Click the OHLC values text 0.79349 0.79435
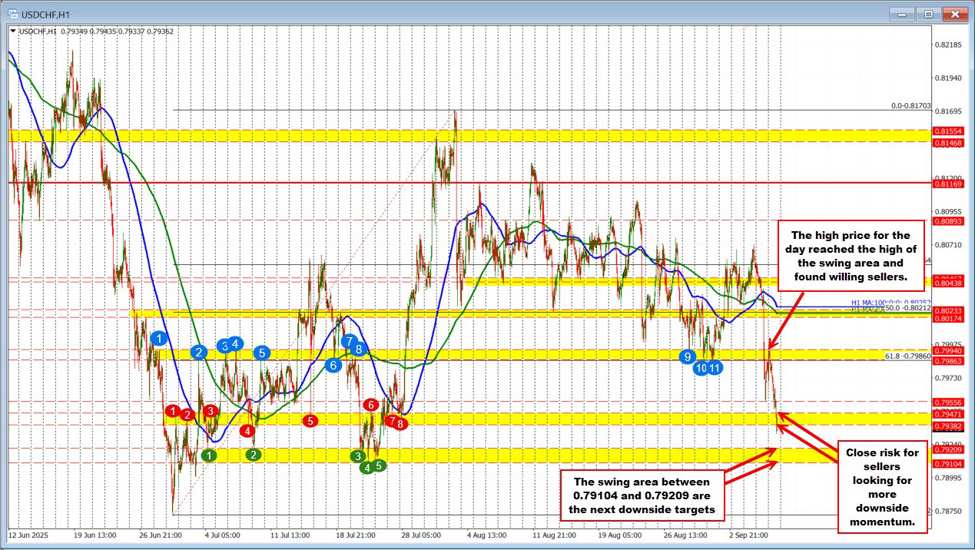The width and height of the screenshot is (975, 550). 88,31
